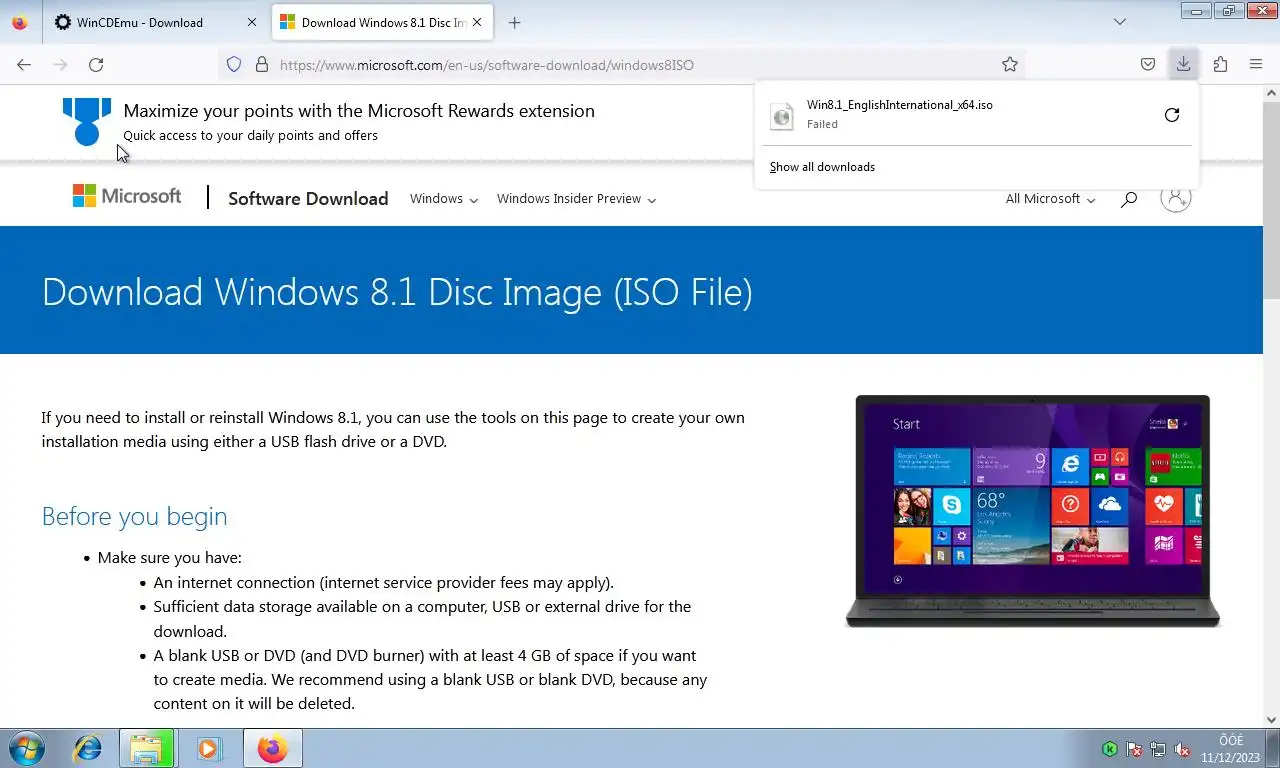Screen dimensions: 1280x768
Task: Go back with the browser back arrow
Action: 24,64
